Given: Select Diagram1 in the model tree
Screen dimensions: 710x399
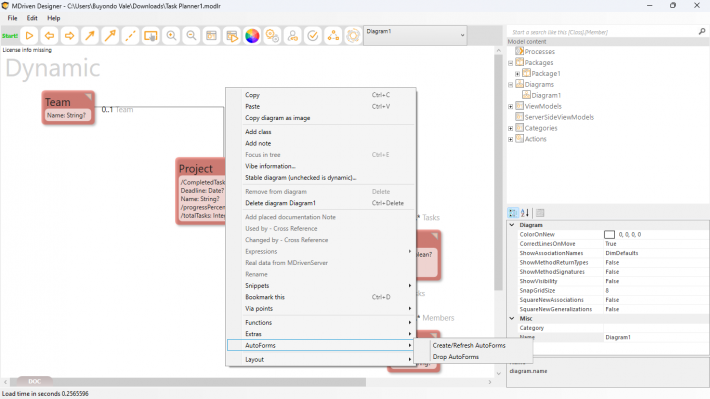Looking at the screenshot, I should tap(546, 96).
